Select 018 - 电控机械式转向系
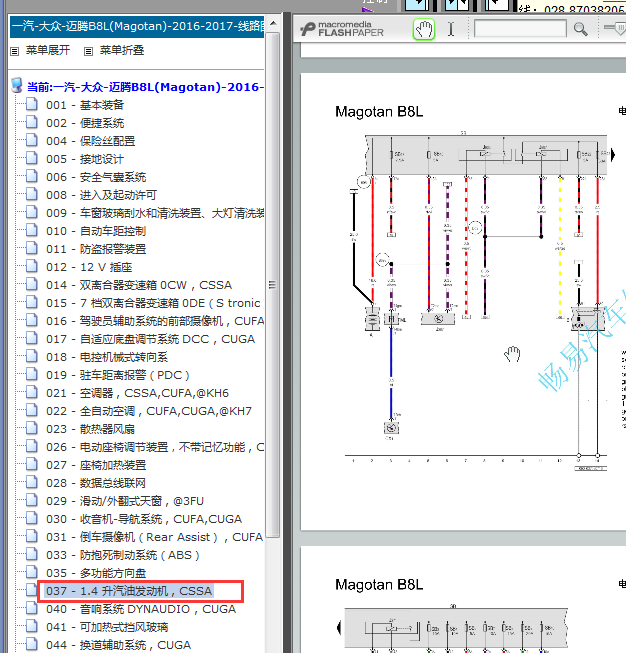 [x=107, y=357]
